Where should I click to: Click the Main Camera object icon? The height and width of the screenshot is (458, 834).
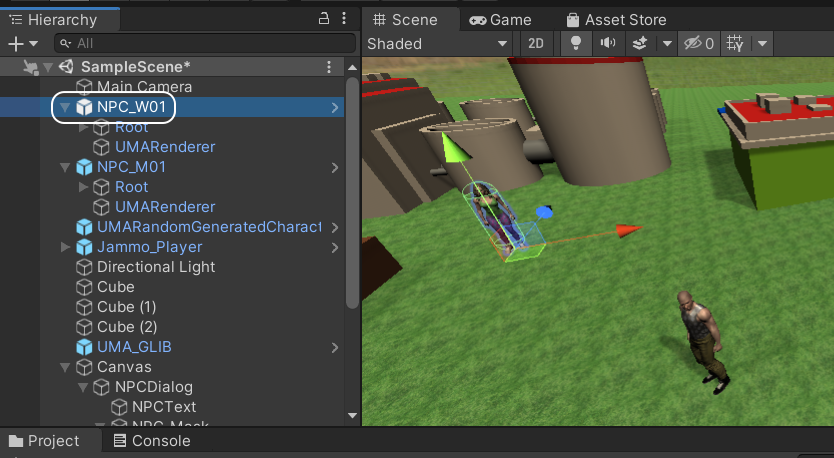[x=84, y=87]
